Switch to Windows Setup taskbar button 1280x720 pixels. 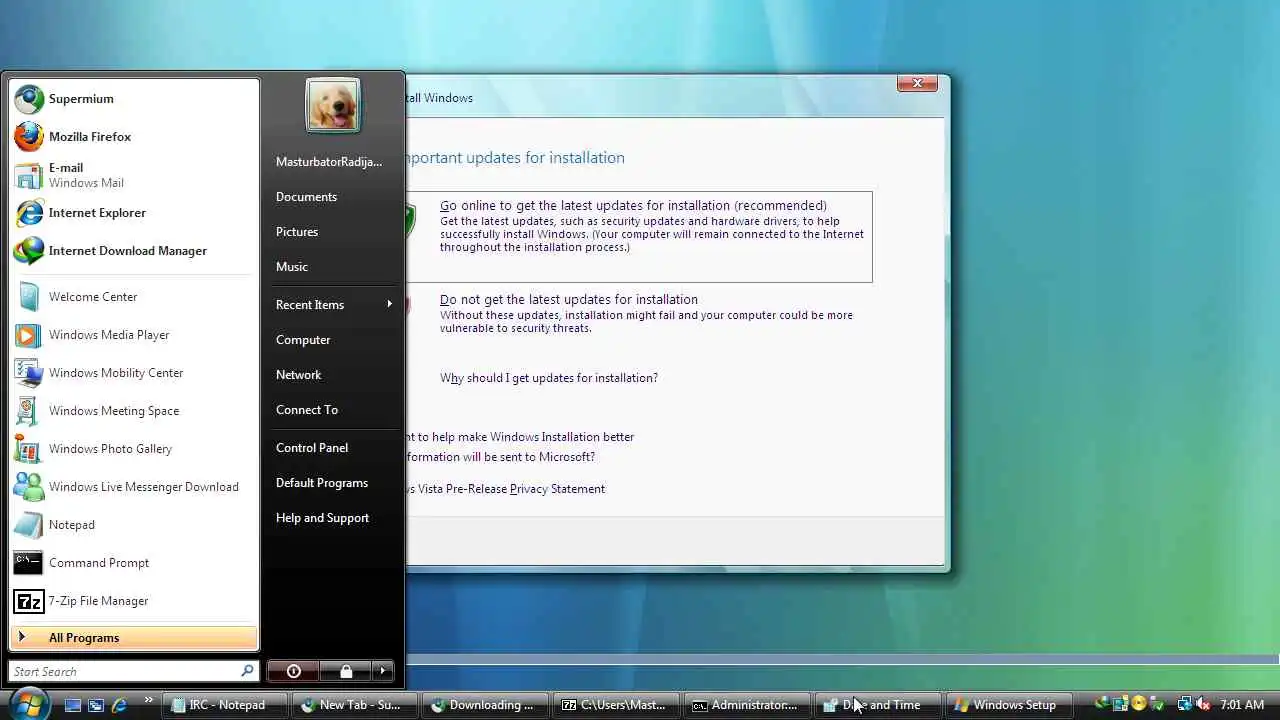1008,705
